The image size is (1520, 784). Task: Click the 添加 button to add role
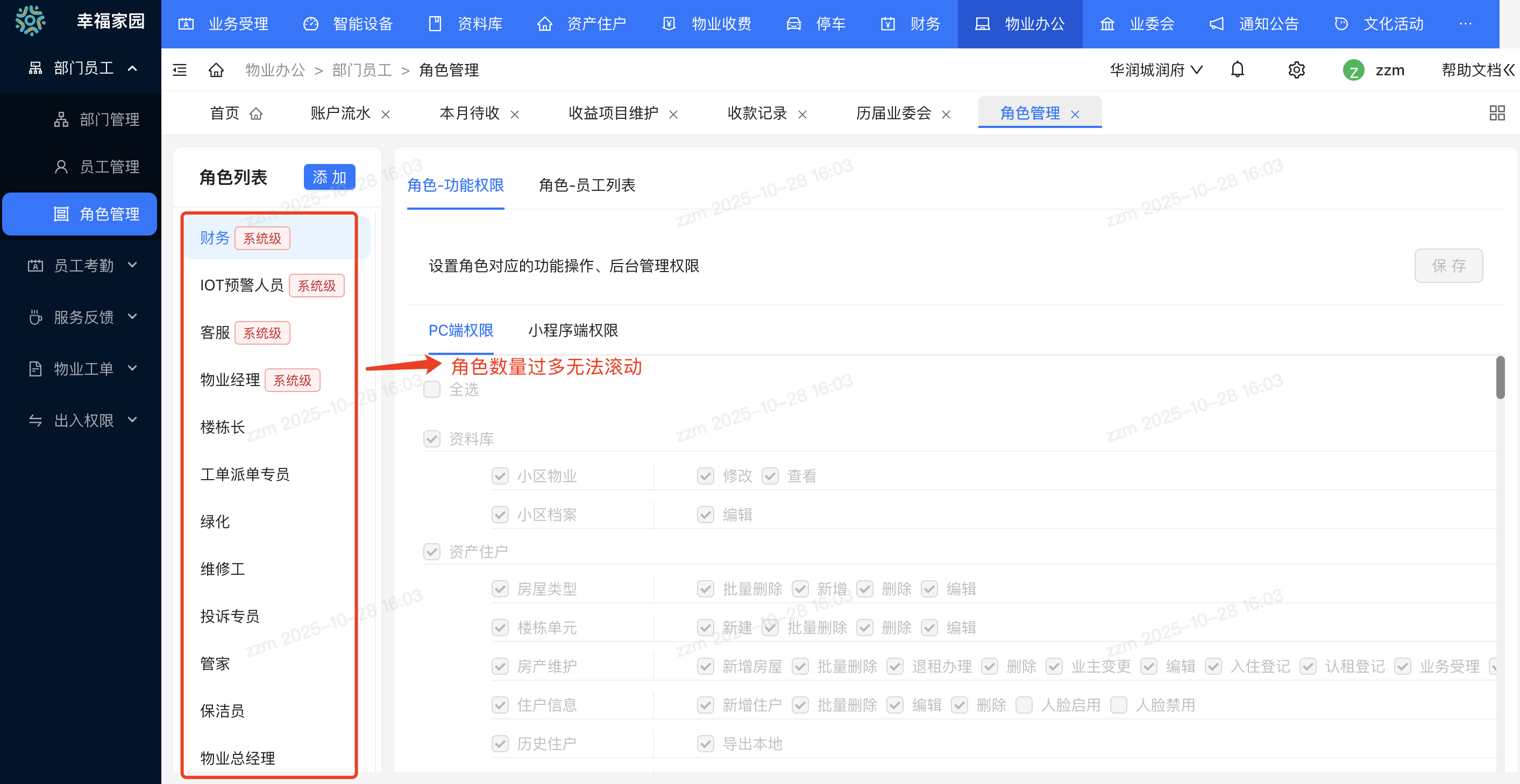click(329, 176)
